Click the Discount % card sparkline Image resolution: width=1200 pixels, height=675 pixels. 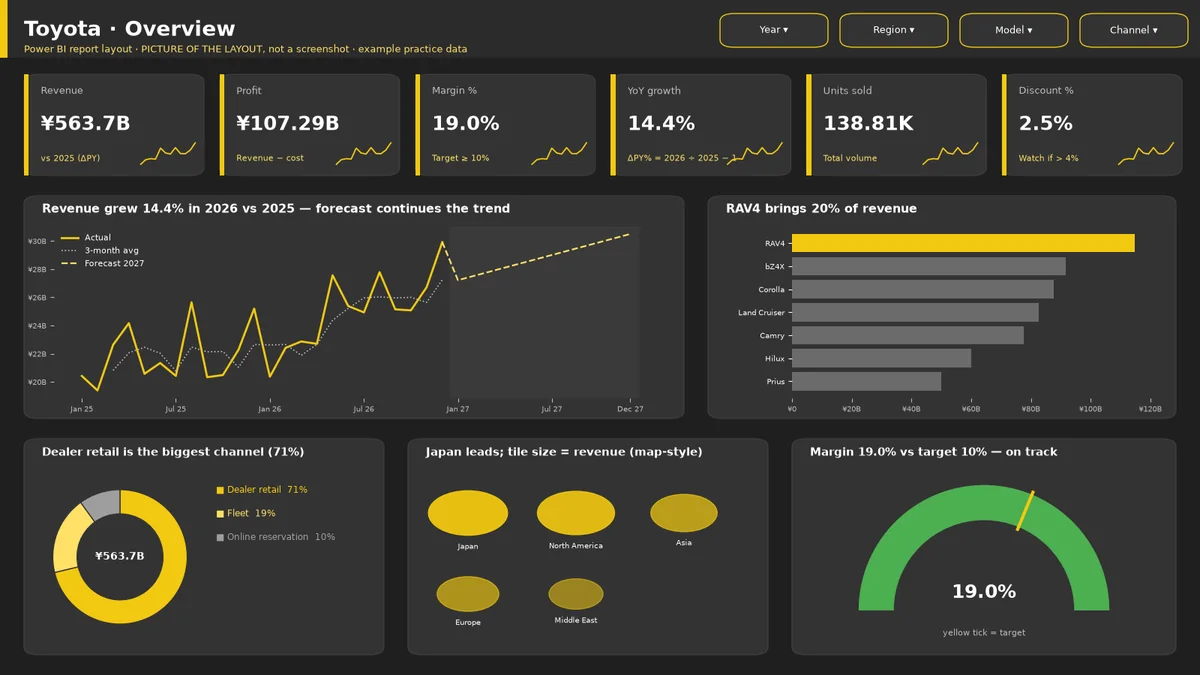[1146, 153]
